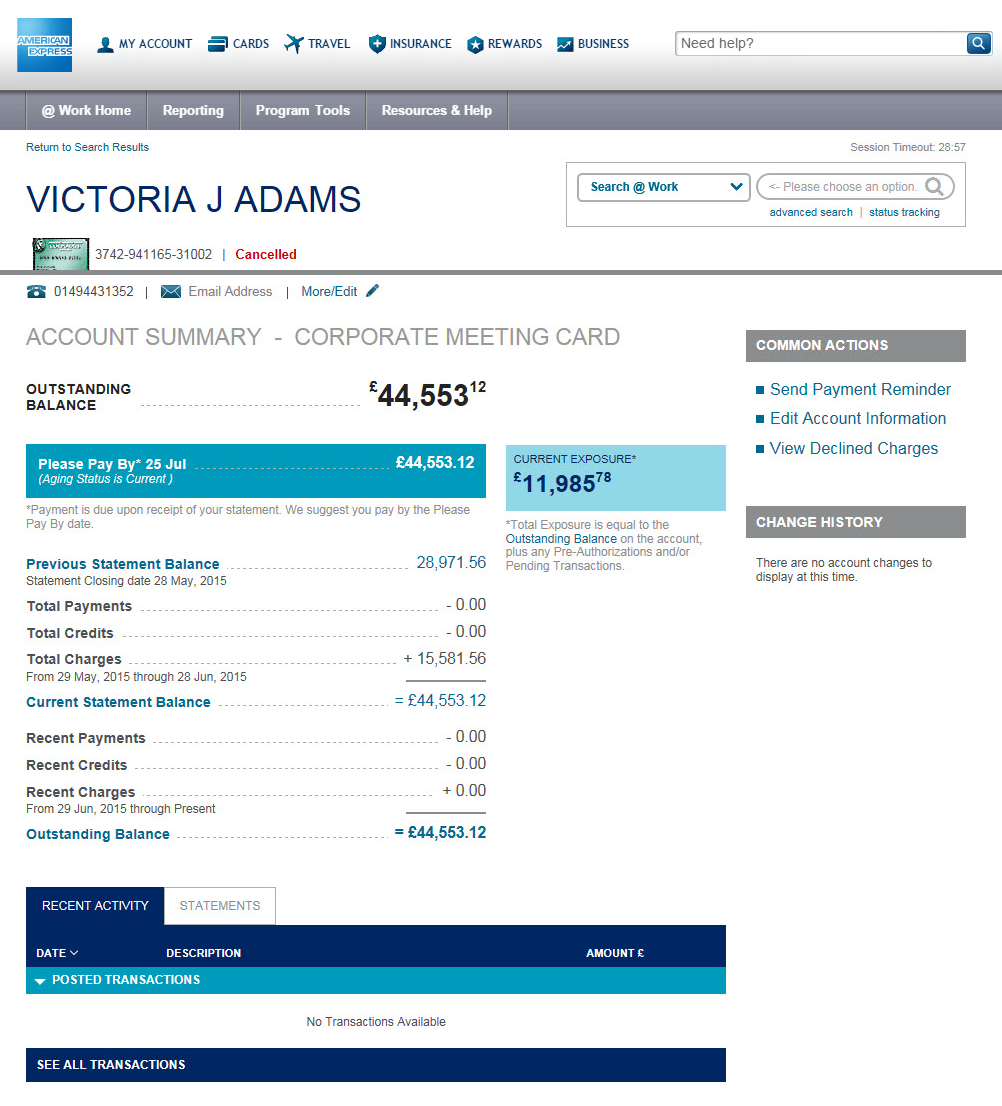The height and width of the screenshot is (1106, 1002).
Task: Click the Rewards star icon
Action: click(x=475, y=44)
